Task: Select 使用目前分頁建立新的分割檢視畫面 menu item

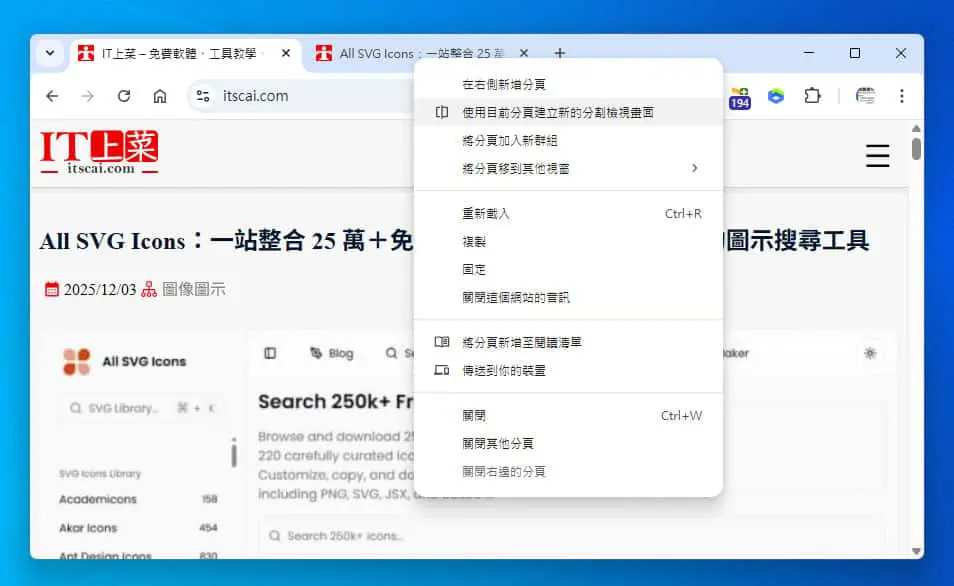Action: point(568,113)
